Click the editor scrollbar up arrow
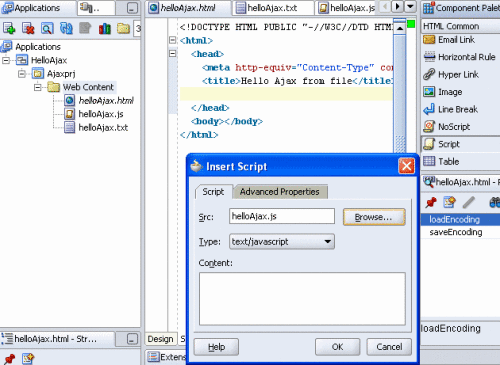500x365 pixels. [x=400, y=28]
